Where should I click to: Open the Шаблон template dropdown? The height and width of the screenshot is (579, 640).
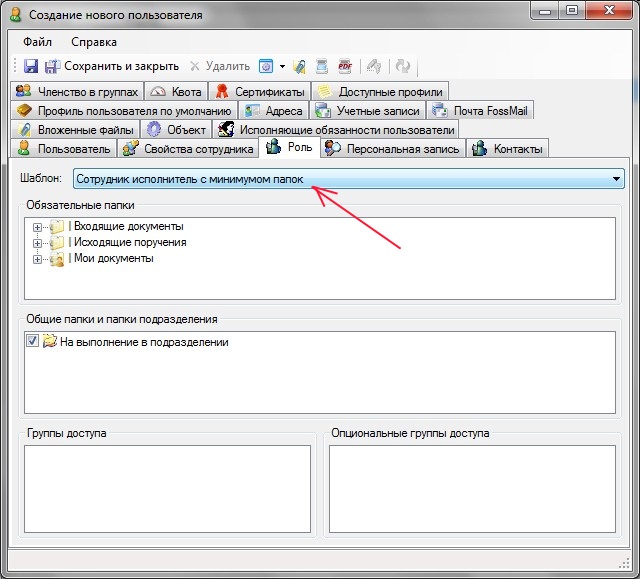pyautogui.click(x=617, y=179)
